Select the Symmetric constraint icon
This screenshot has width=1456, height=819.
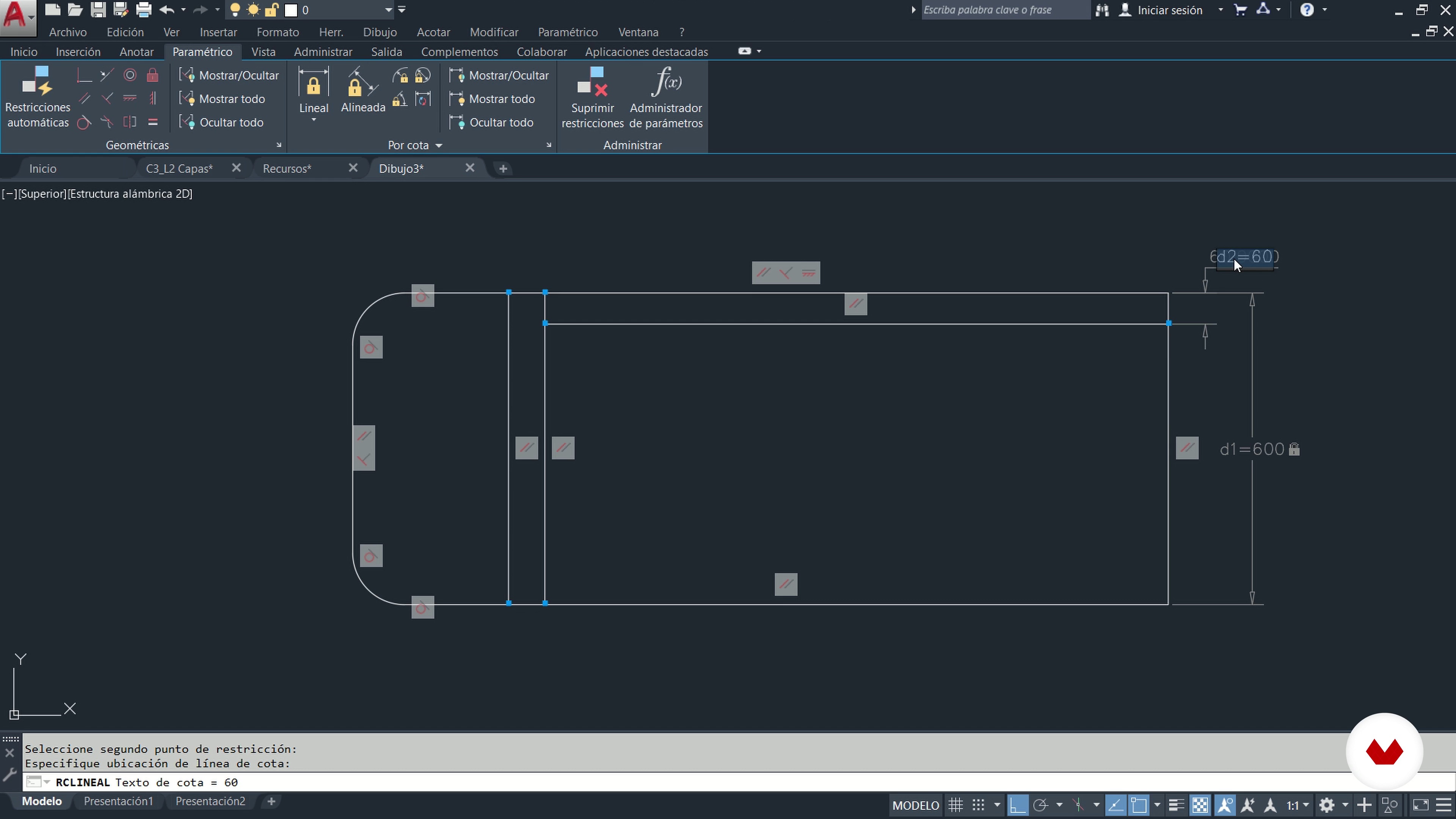tap(130, 122)
